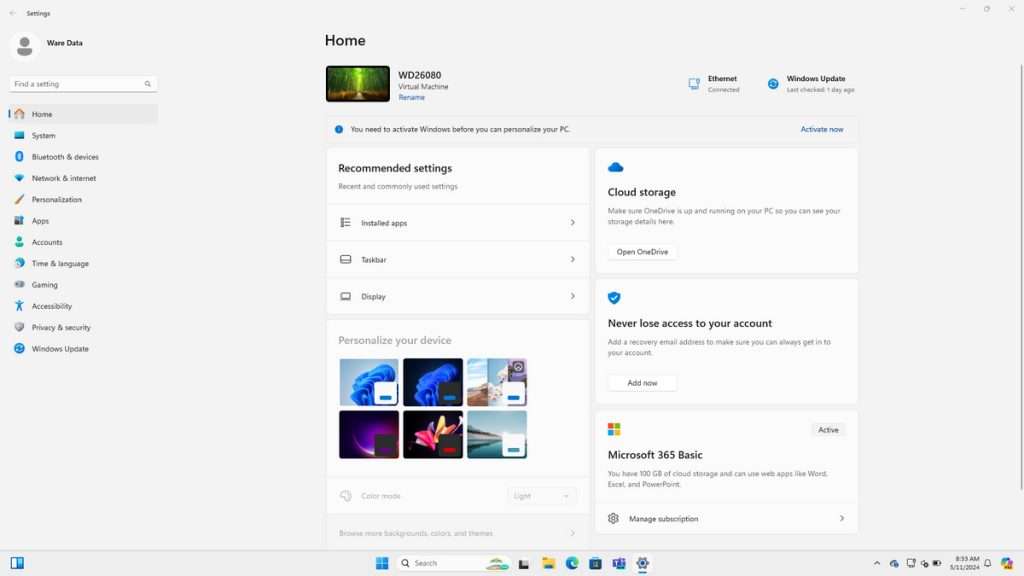Click the shield icon on account recovery card
The height and width of the screenshot is (576, 1024).
[x=614, y=298]
